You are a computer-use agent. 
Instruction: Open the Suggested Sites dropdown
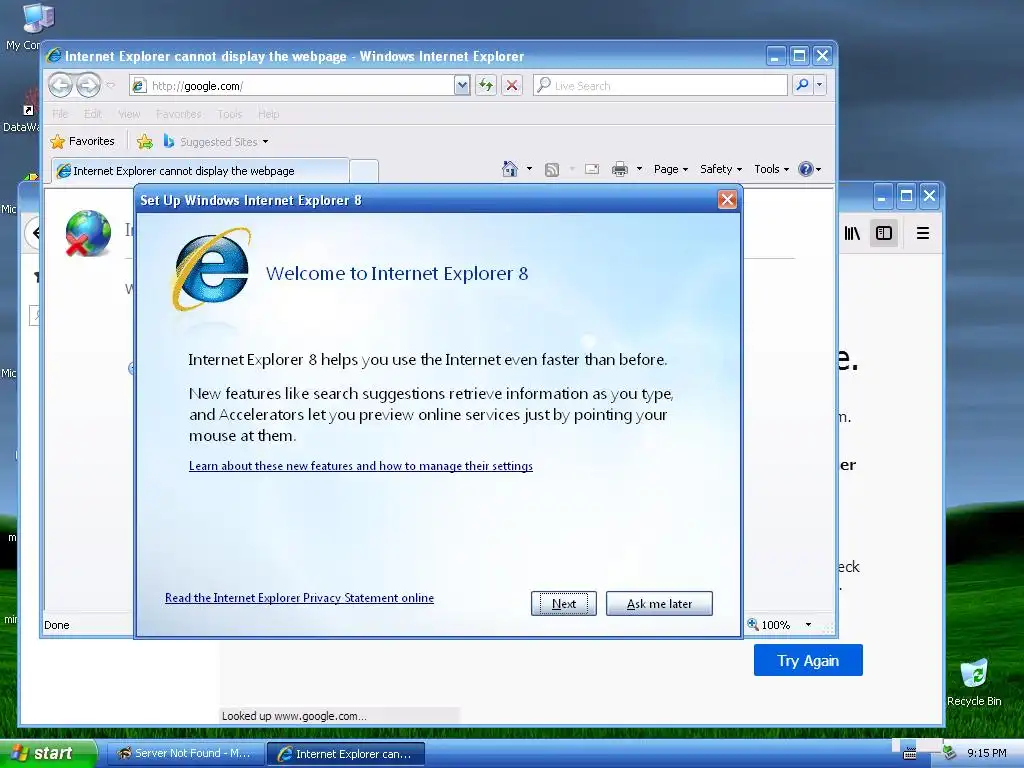[216, 141]
